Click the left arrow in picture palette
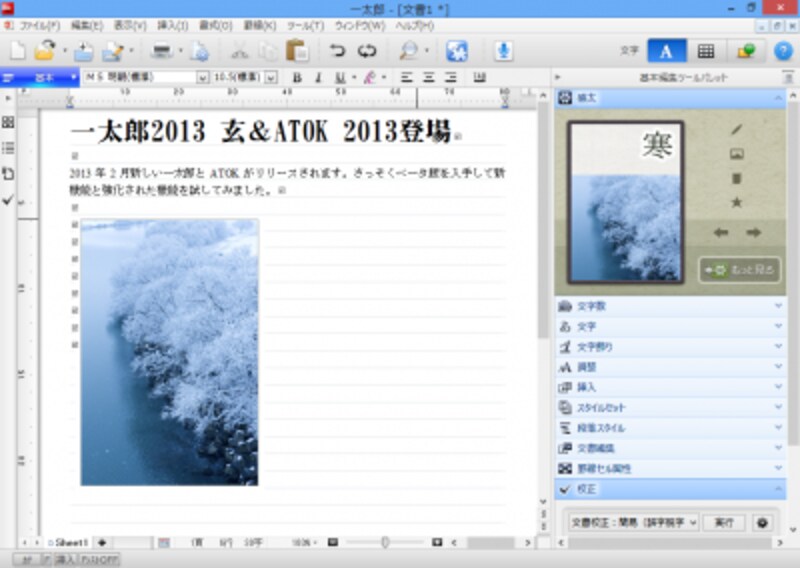800x568 pixels. coord(720,233)
